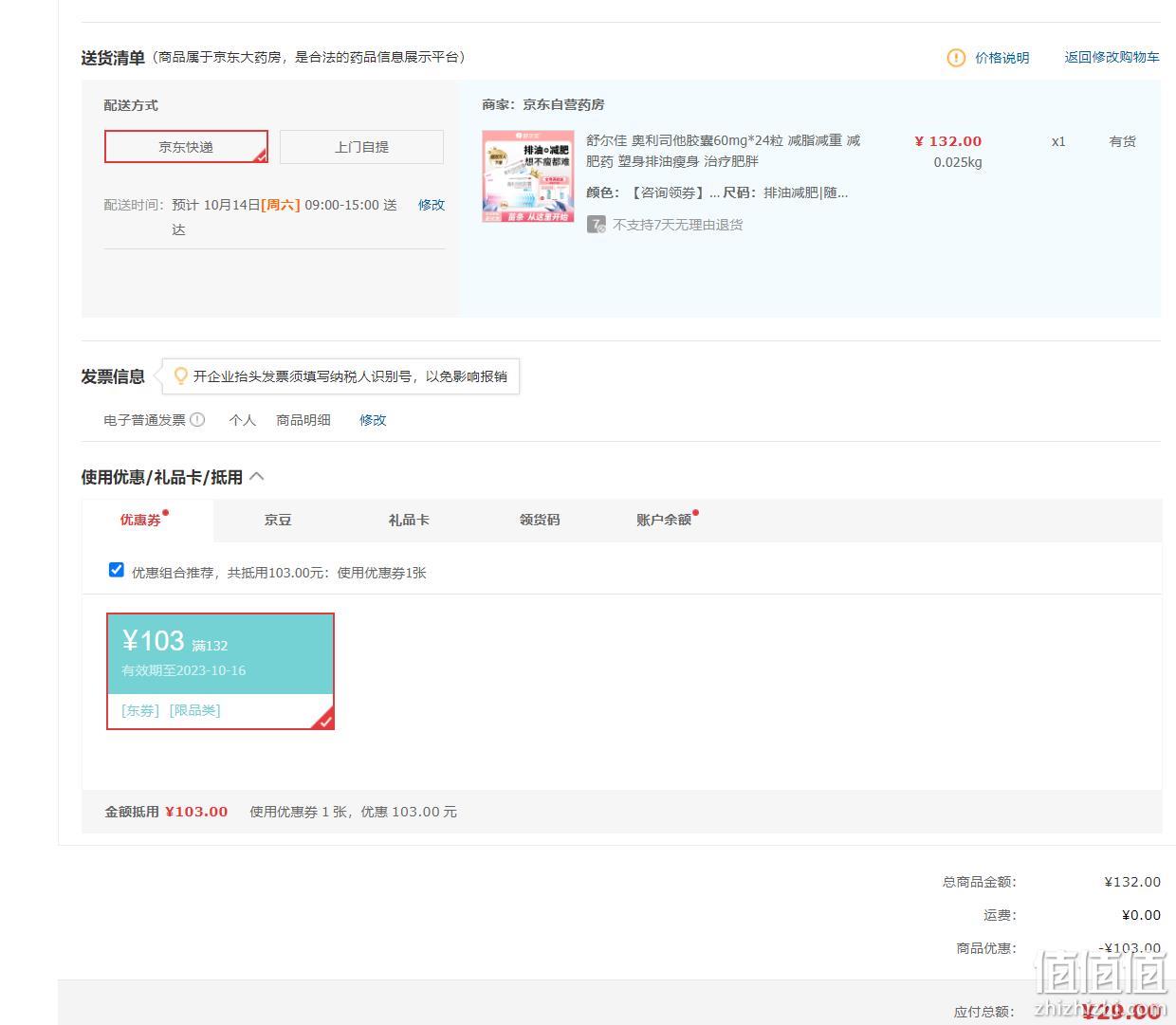The width and height of the screenshot is (1176, 1025).
Task: Click 返回修改购物车 link
Action: 1112,57
